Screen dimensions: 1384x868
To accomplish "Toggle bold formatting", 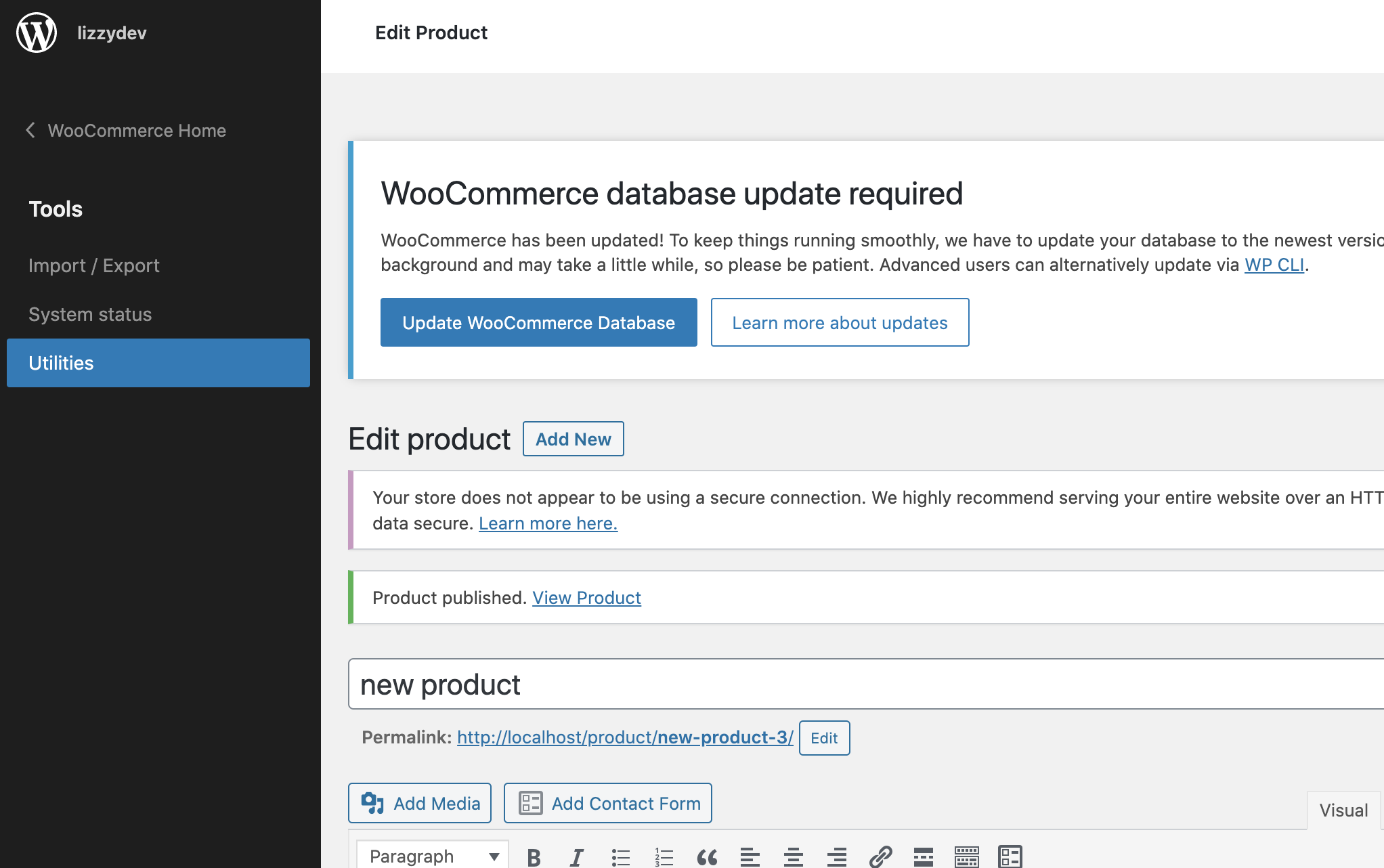I will click(x=534, y=857).
